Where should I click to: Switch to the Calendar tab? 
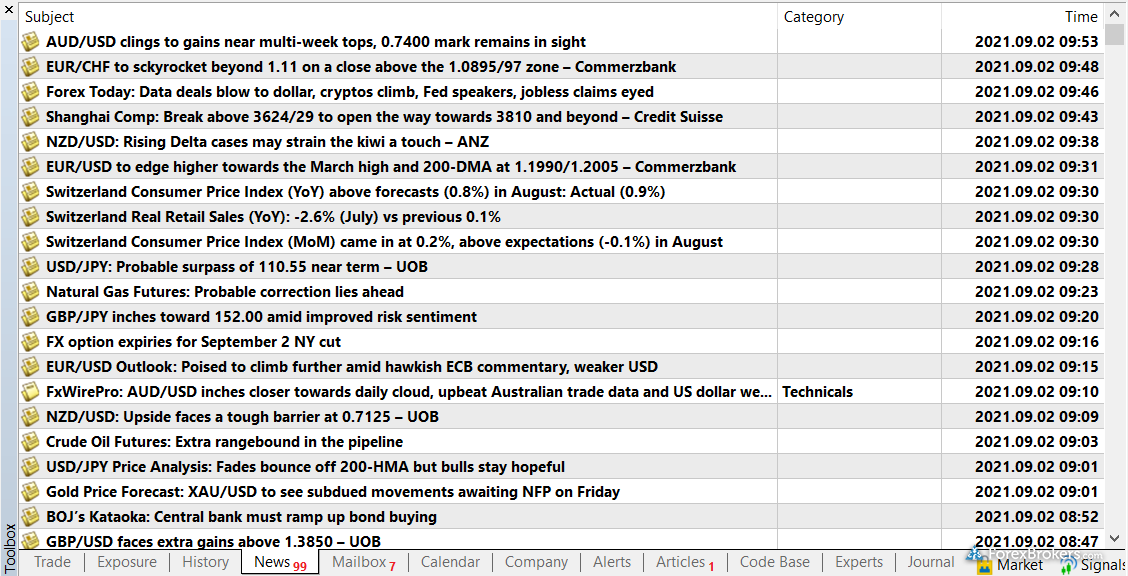(x=450, y=562)
